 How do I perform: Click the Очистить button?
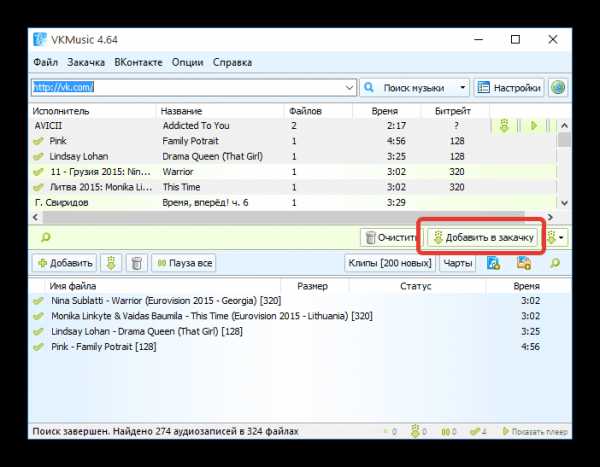click(x=391, y=237)
